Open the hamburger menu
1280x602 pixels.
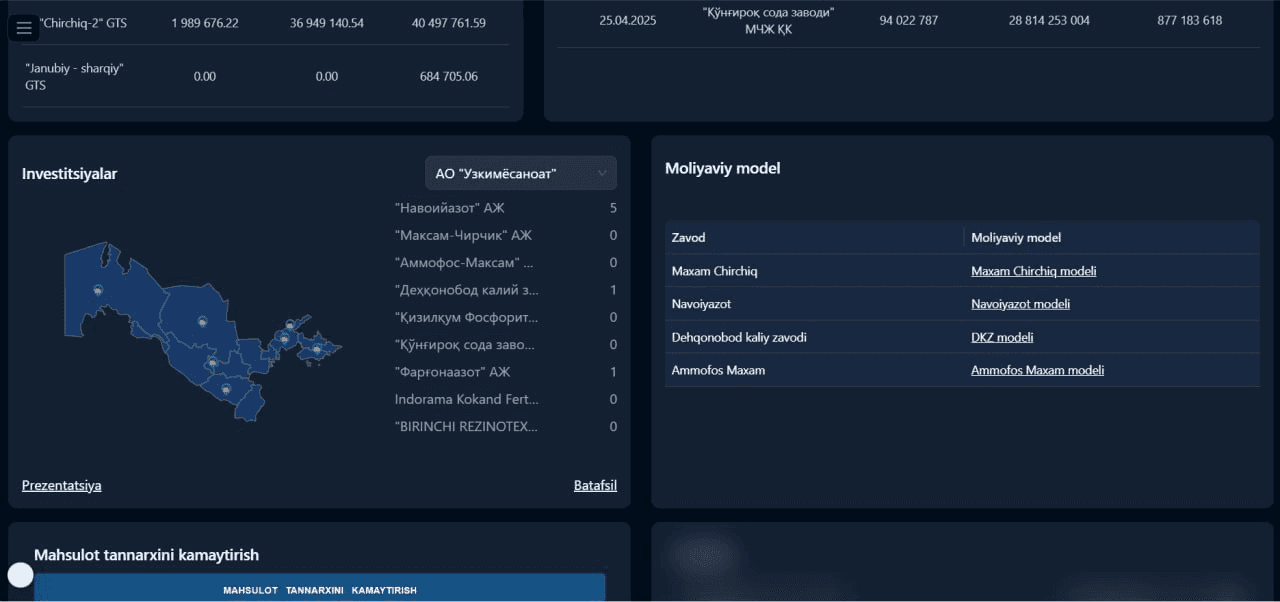point(25,28)
